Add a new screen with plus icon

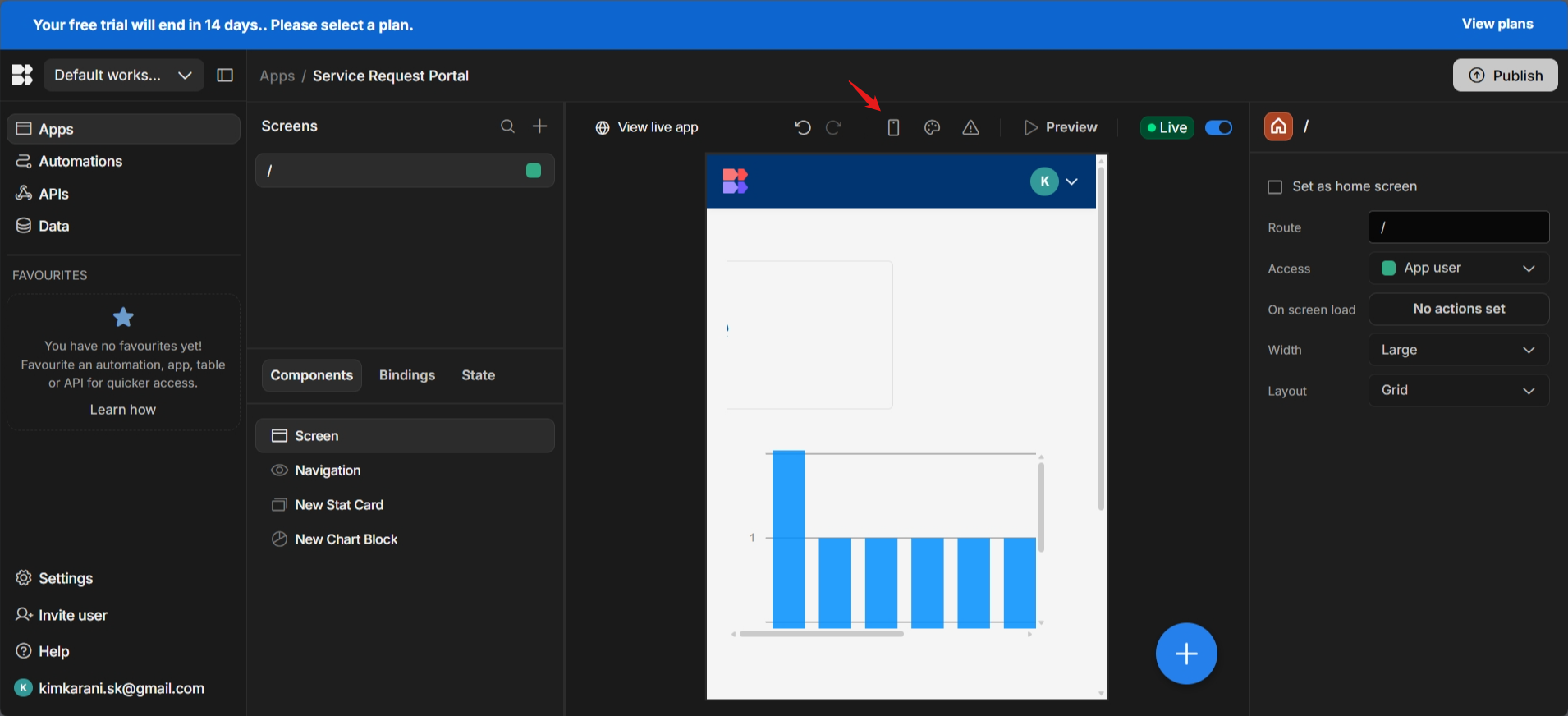tap(539, 126)
